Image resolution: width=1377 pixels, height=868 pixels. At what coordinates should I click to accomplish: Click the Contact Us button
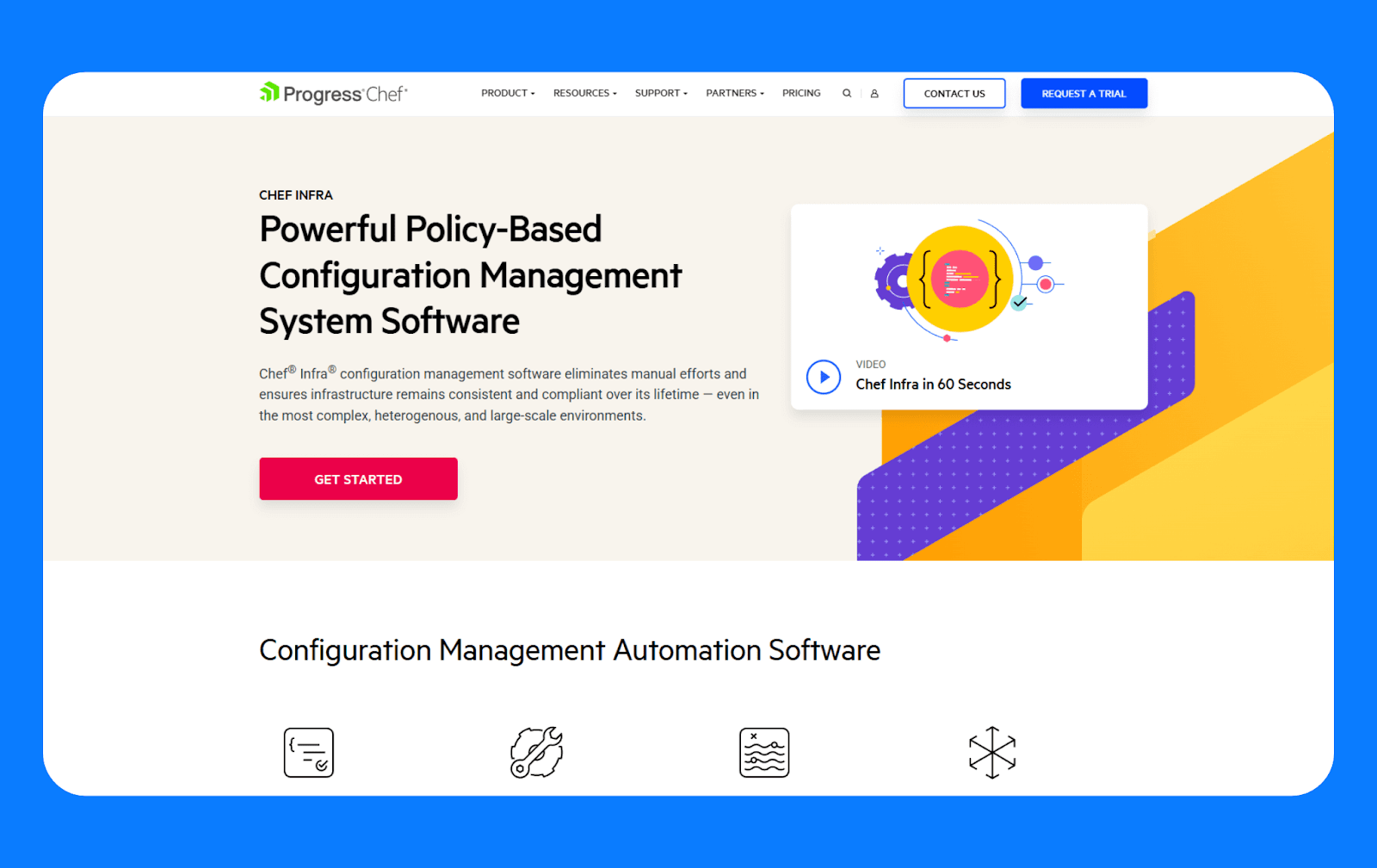coord(954,93)
